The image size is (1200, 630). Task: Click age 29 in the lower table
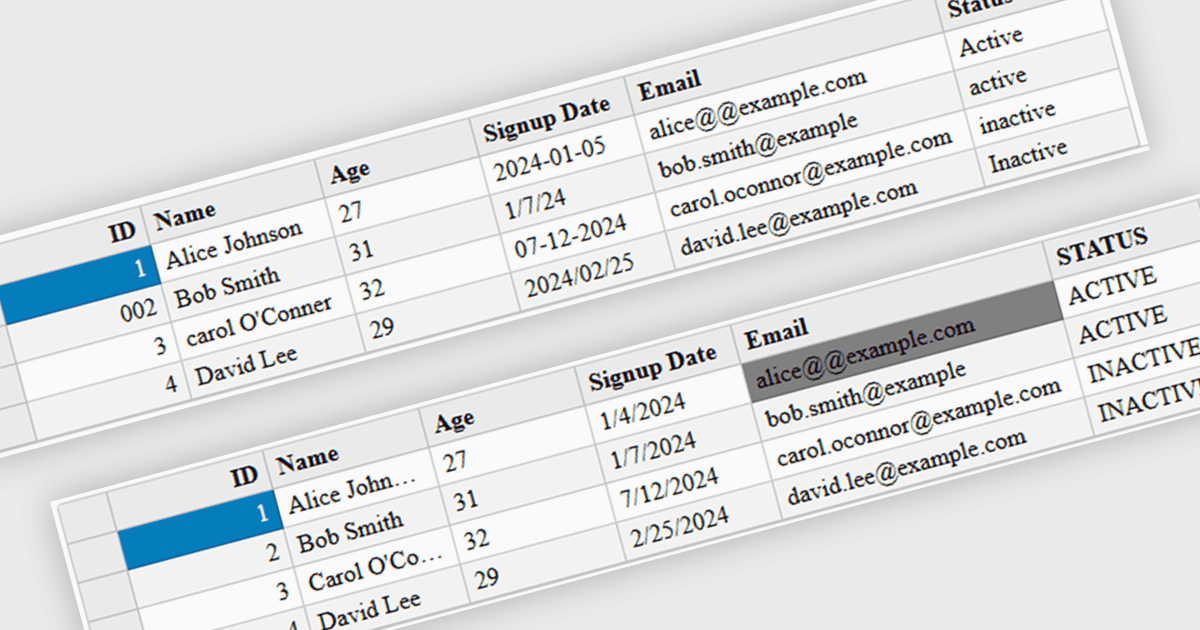pos(488,579)
